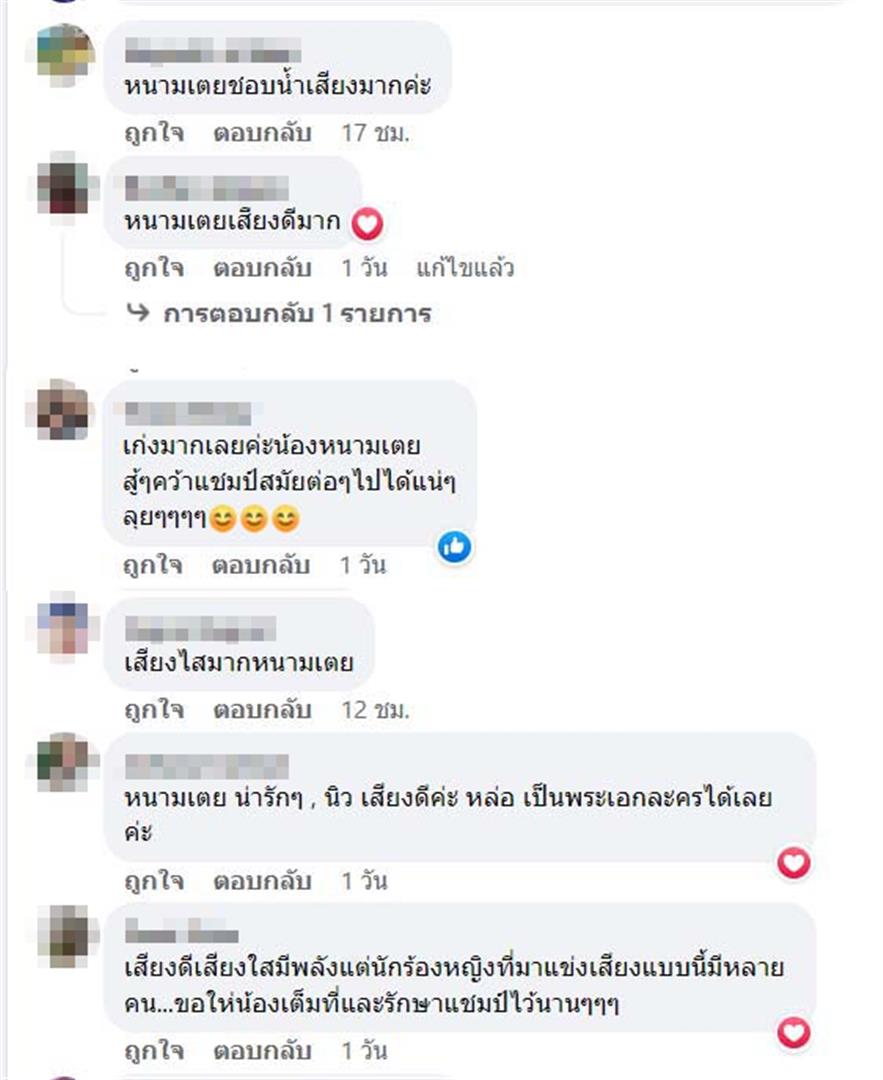Like the comment เสียงใสมากหนามเตย

[x=154, y=710]
